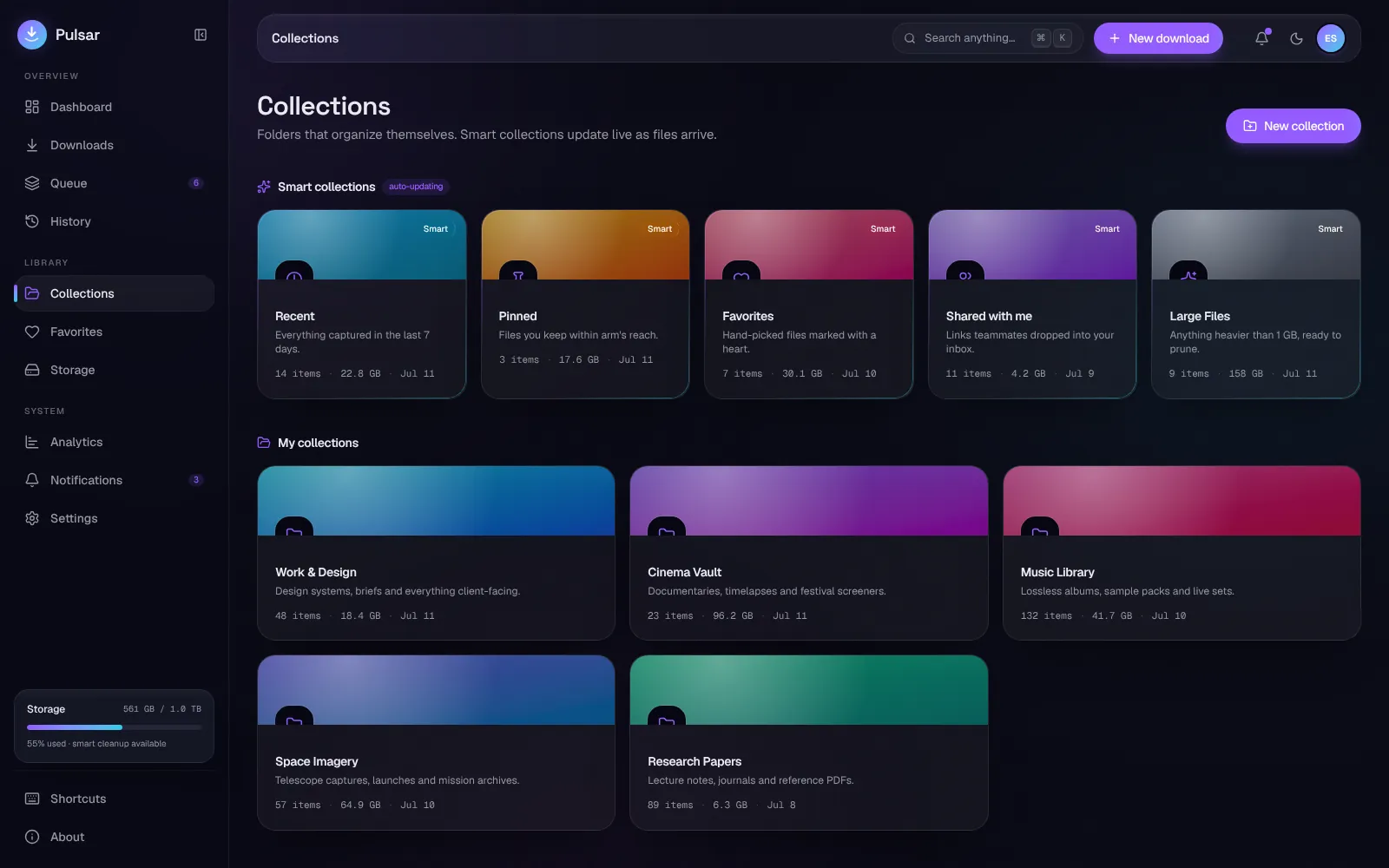Open the Queue page in the sidebar

coord(114,183)
